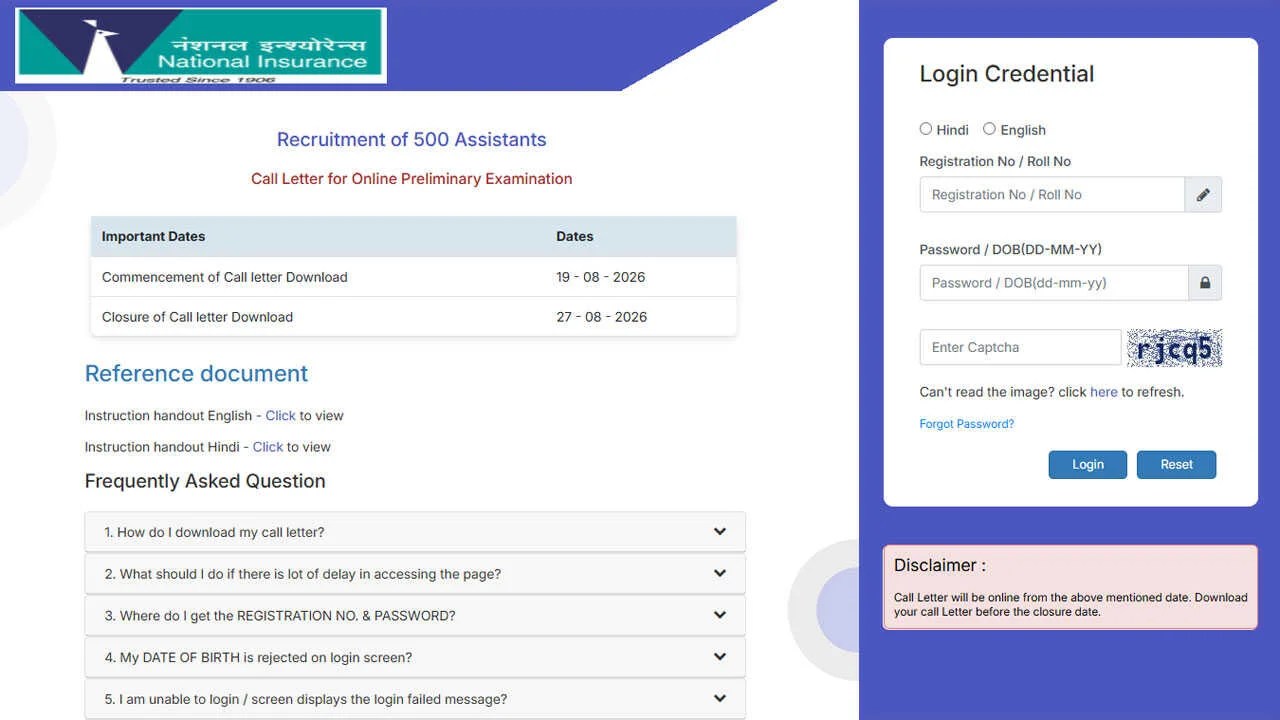Click the date '27 - 08 - 2026'
Viewport: 1280px width, 720px height.
pyautogui.click(x=602, y=317)
